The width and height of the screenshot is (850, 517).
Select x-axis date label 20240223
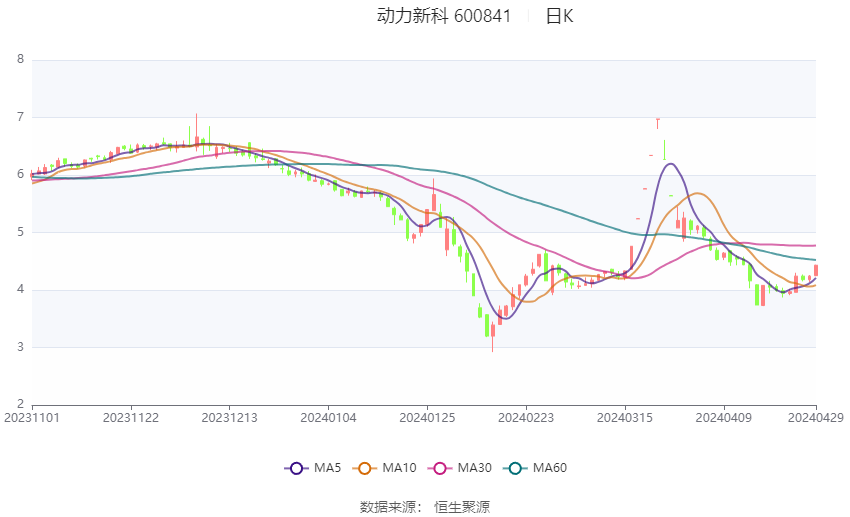coord(526,418)
